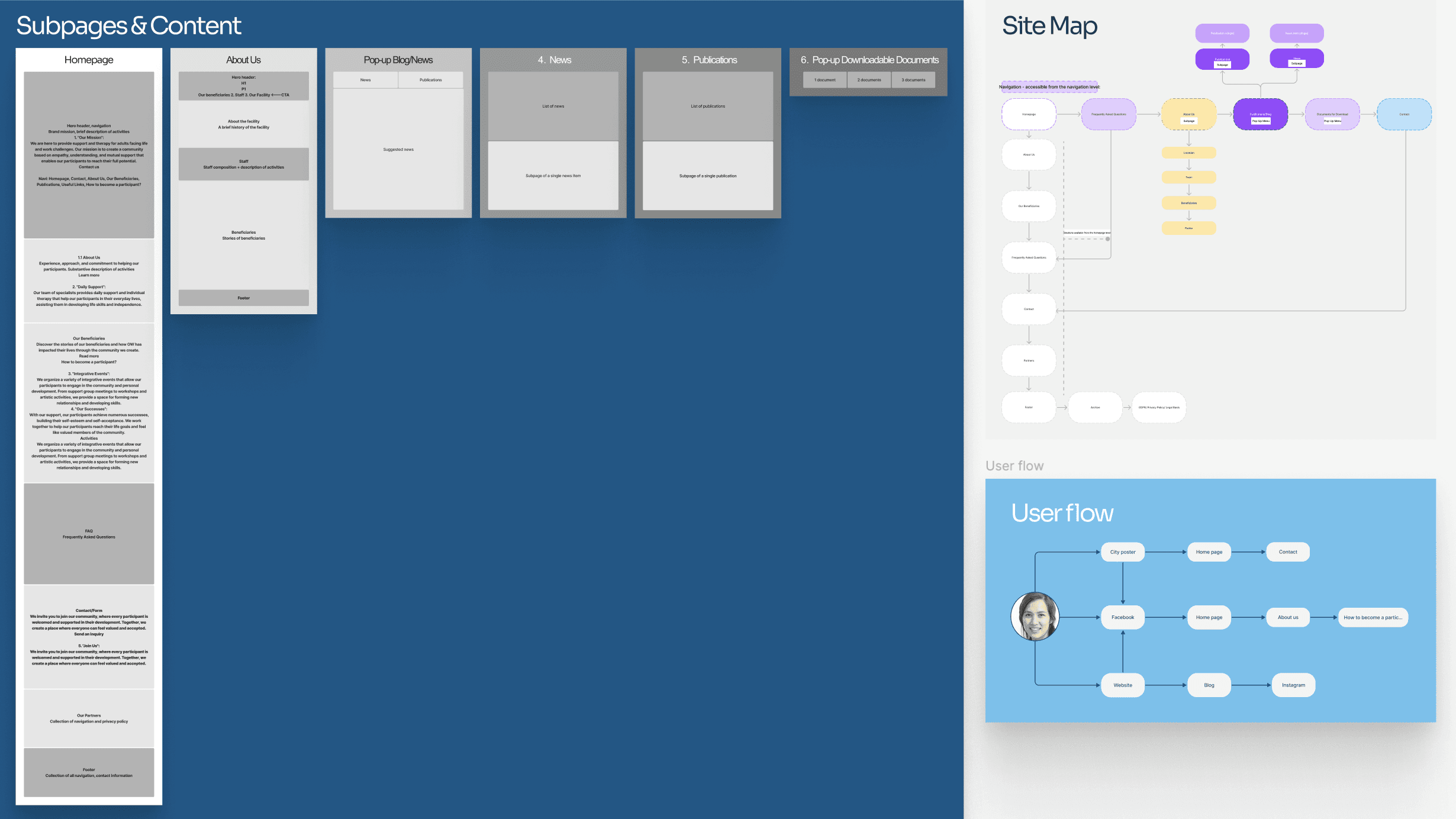Select the Footer block in About Us frame
The width and height of the screenshot is (1456, 819).
243,298
